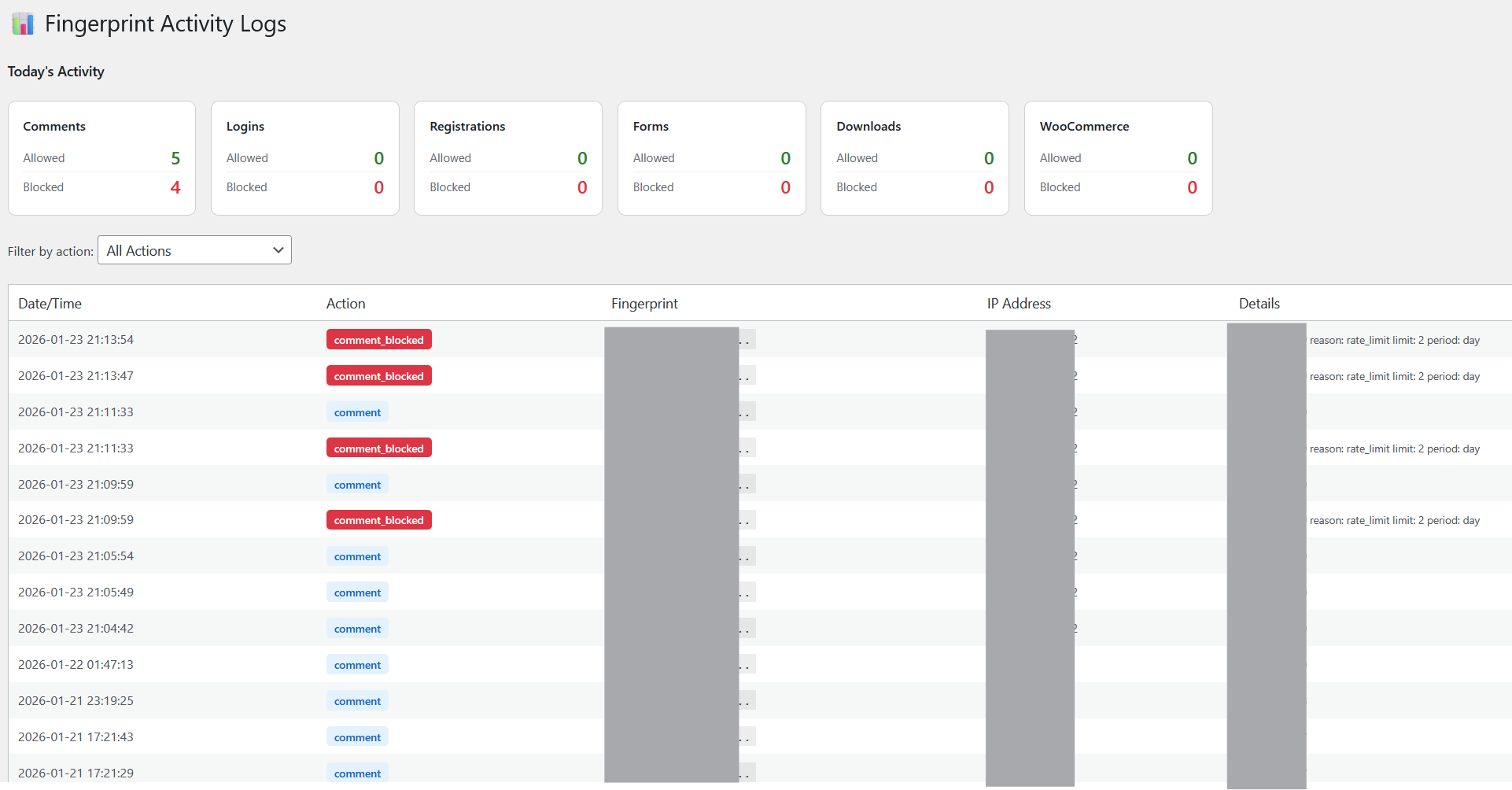Click the Filter by action label
This screenshot has height=790, width=1512.
click(x=50, y=251)
